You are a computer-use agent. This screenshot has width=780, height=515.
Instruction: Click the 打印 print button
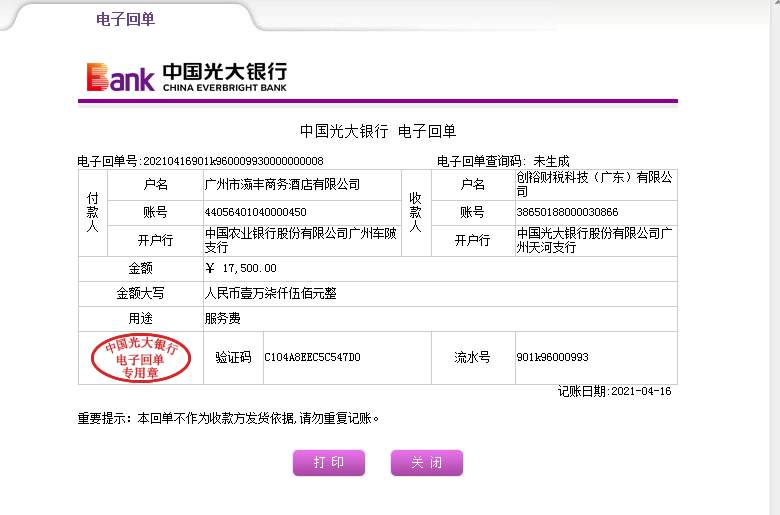(329, 463)
